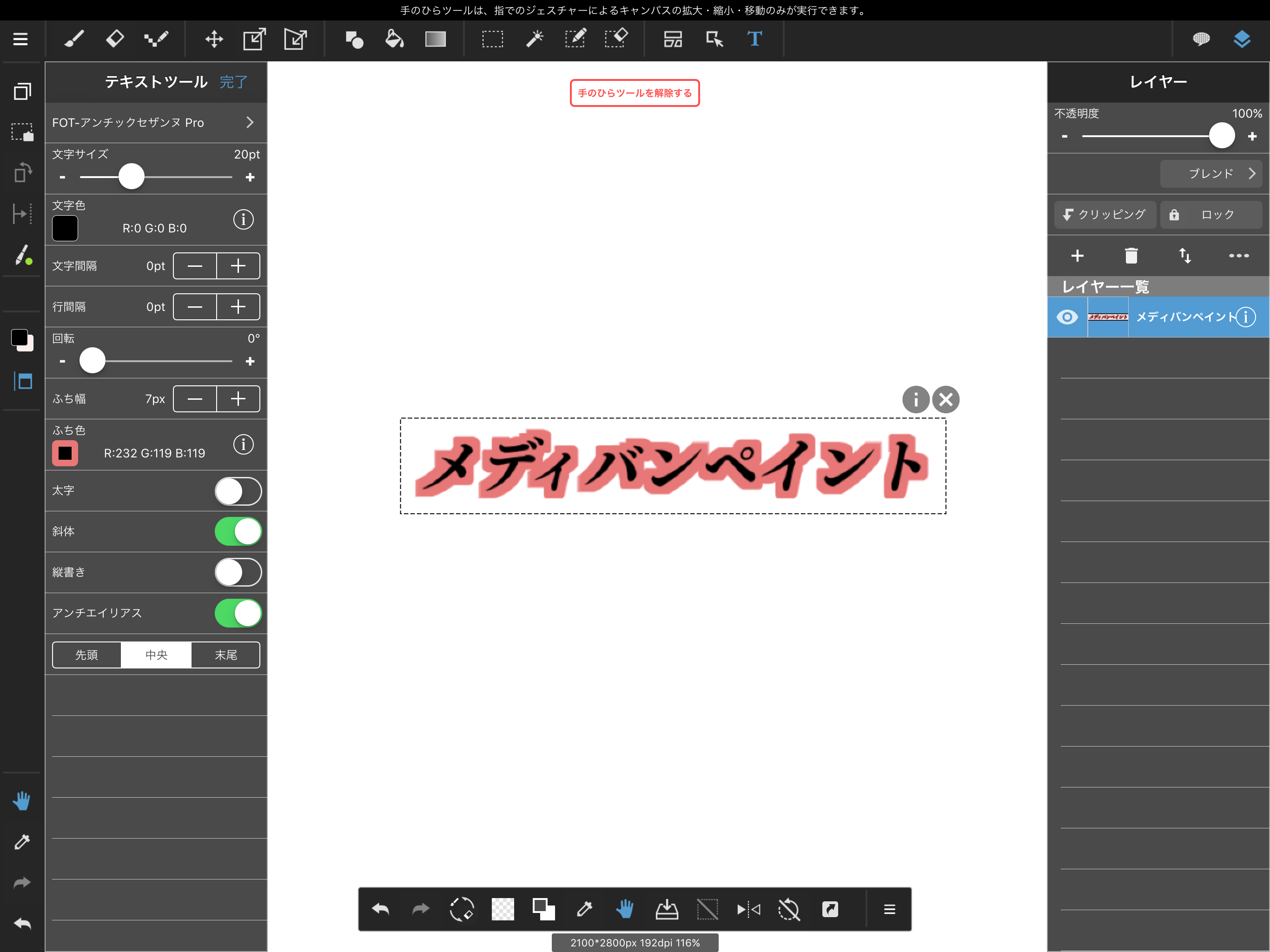Align text to 末尾
Image resolution: width=1270 pixels, height=952 pixels.
click(225, 654)
